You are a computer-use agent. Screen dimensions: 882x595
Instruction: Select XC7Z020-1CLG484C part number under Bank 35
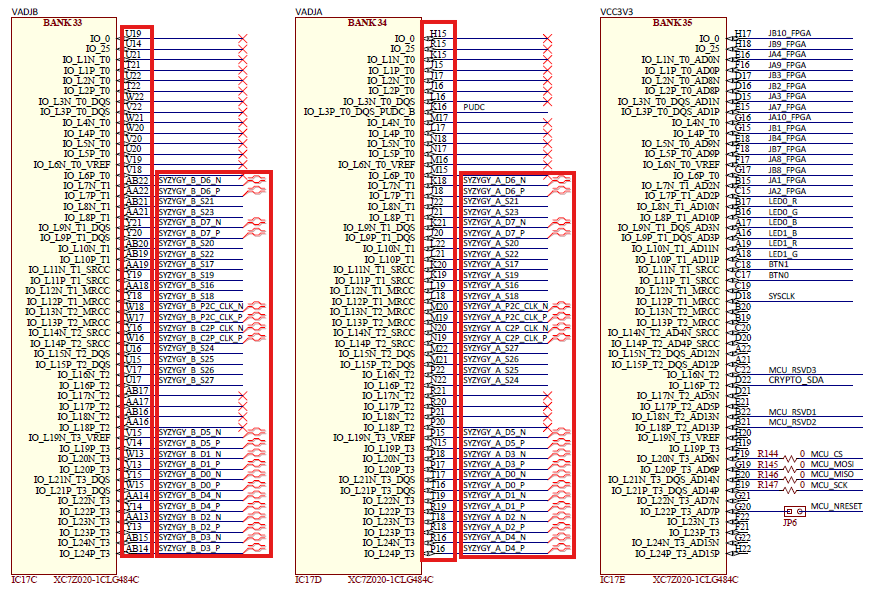(x=695, y=580)
